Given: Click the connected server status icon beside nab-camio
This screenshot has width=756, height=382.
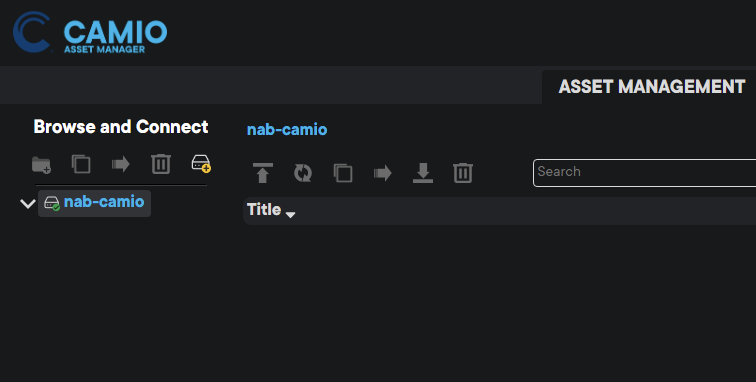Looking at the screenshot, I should [x=52, y=204].
